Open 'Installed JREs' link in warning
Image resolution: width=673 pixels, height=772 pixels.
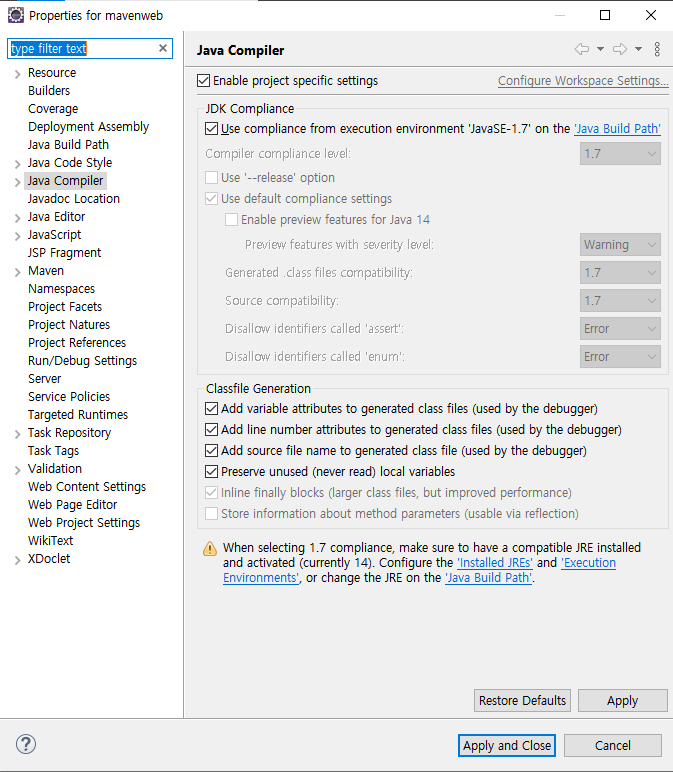[495, 563]
